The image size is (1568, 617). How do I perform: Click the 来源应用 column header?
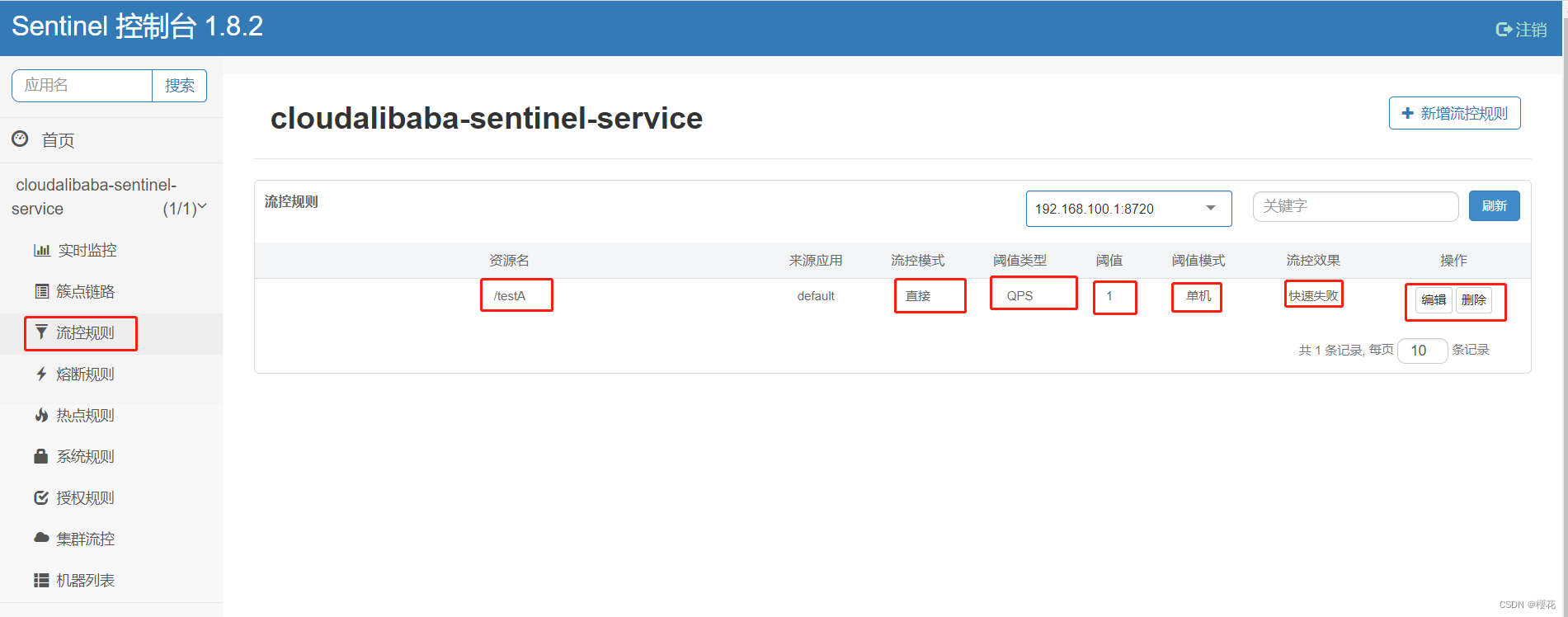point(816,261)
